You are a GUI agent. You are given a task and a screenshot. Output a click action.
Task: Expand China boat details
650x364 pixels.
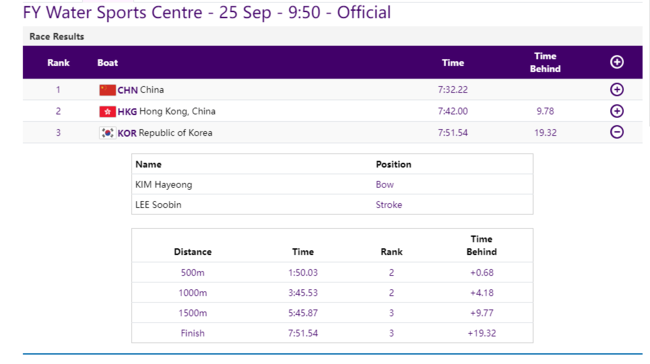(x=616, y=90)
